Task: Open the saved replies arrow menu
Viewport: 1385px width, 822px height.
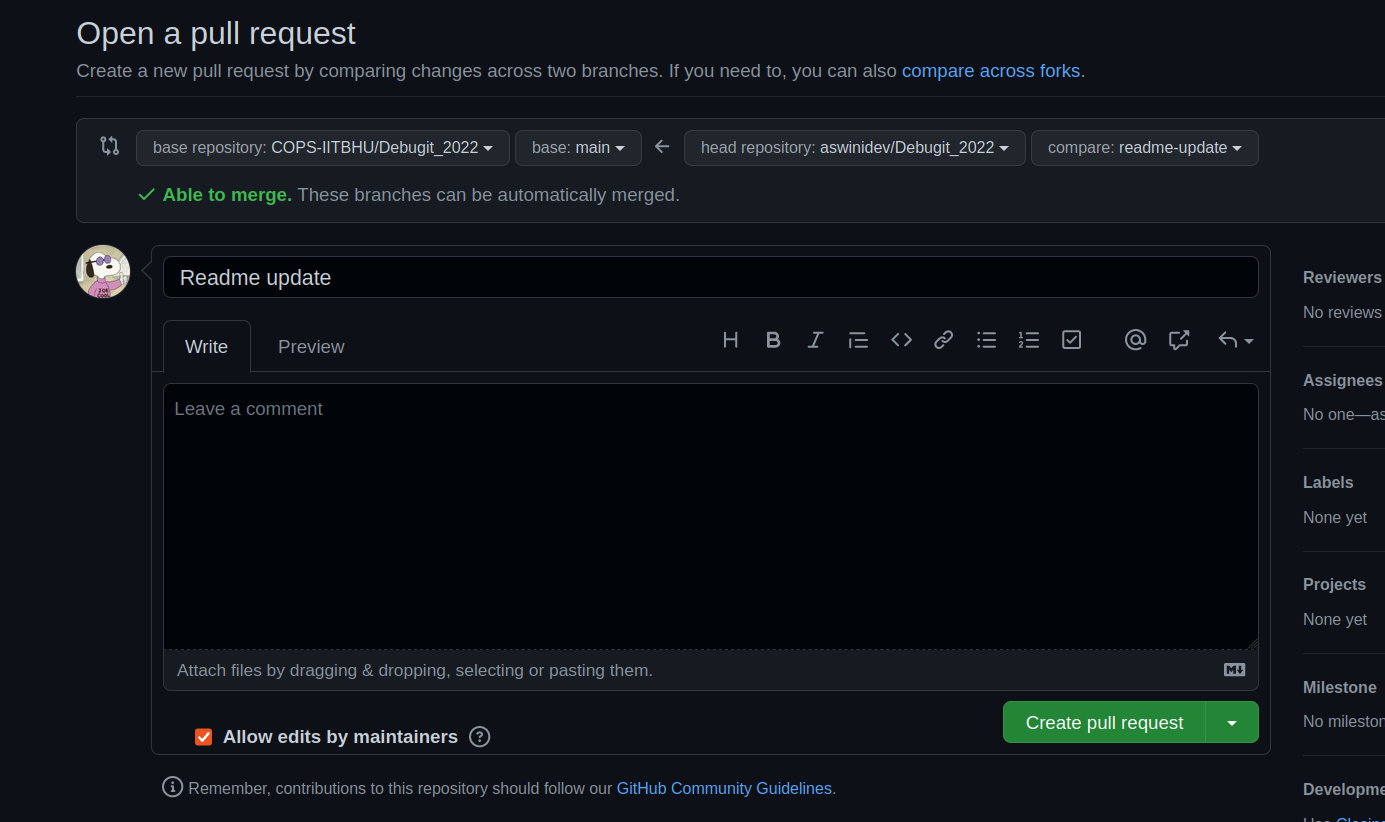Action: (1235, 340)
